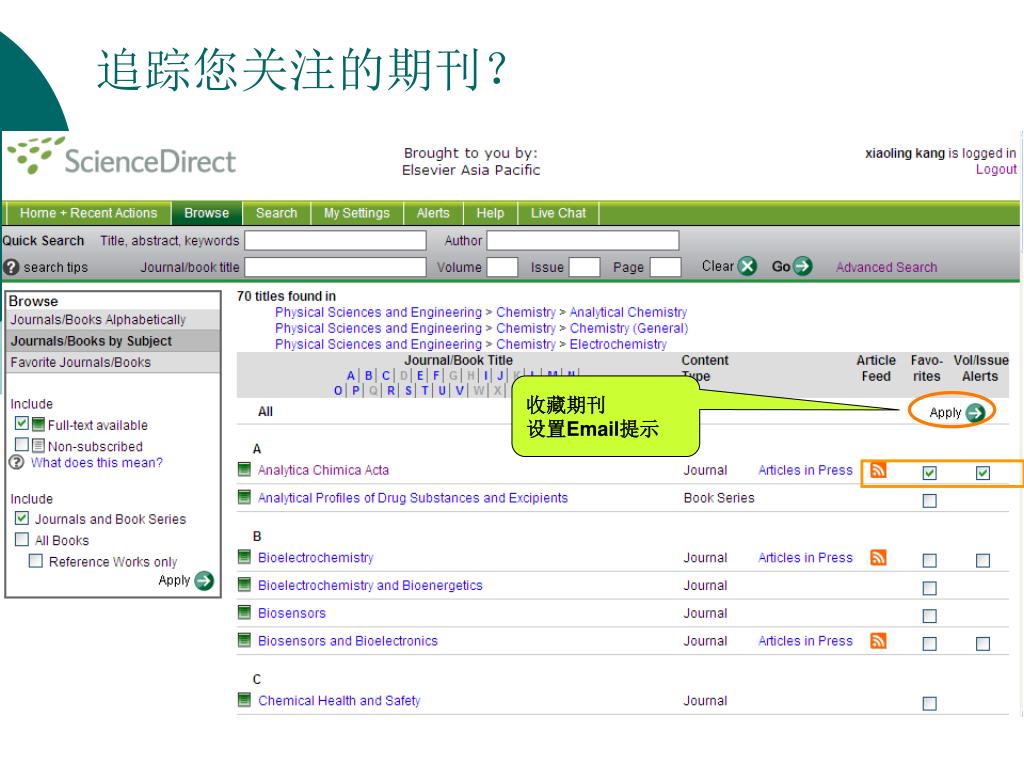Open the Help tab
This screenshot has width=1024, height=768.
click(x=490, y=214)
